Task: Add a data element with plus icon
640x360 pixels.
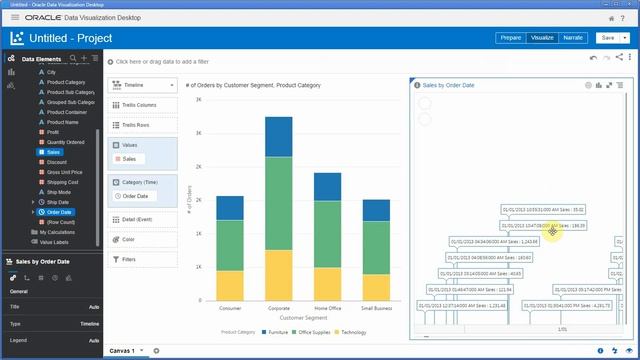Action: coord(84,58)
